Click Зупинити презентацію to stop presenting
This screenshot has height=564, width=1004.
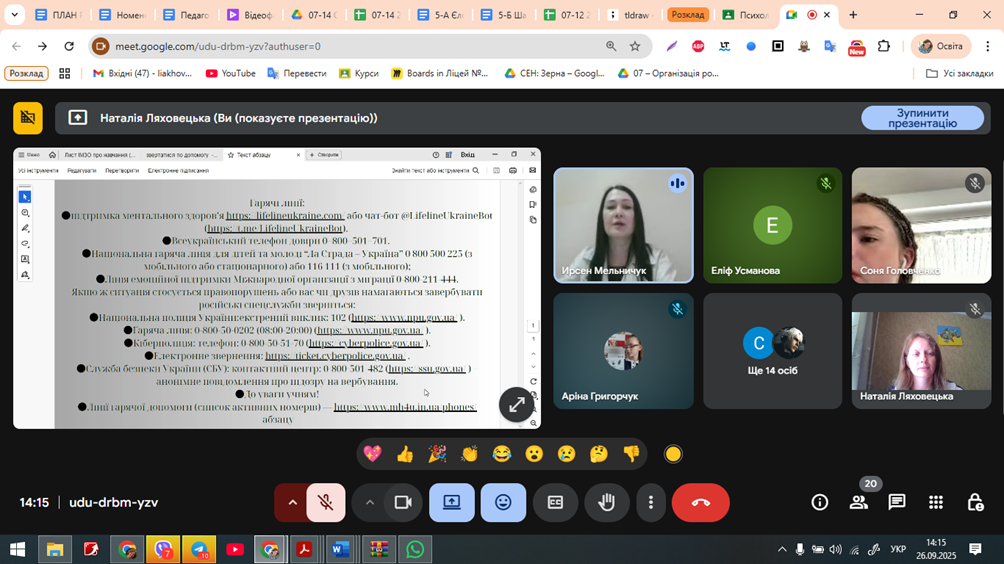(x=922, y=118)
